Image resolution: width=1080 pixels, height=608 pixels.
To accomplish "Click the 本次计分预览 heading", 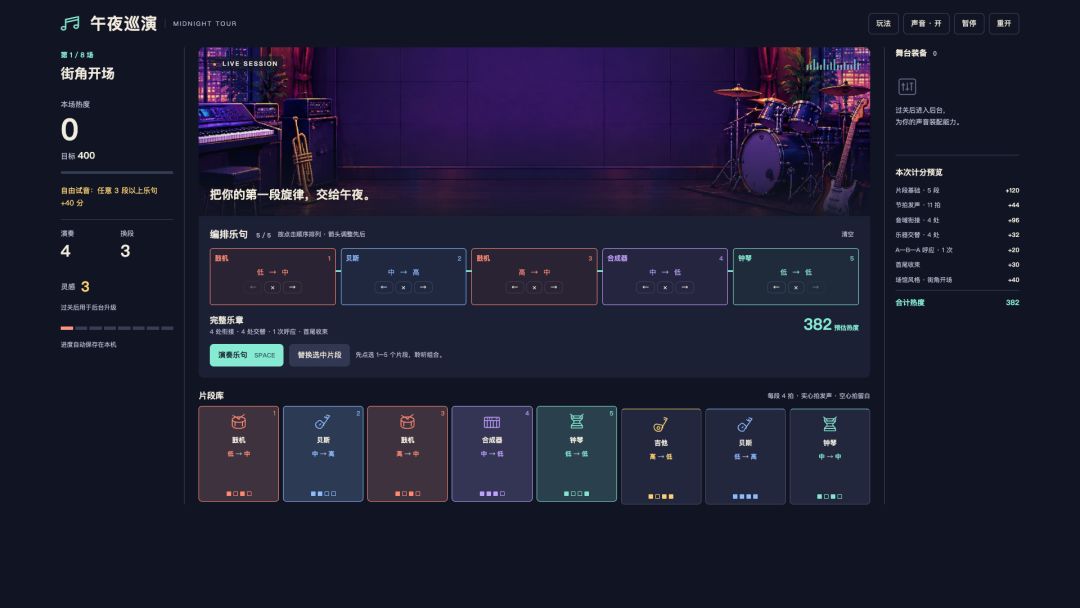I will click(919, 172).
